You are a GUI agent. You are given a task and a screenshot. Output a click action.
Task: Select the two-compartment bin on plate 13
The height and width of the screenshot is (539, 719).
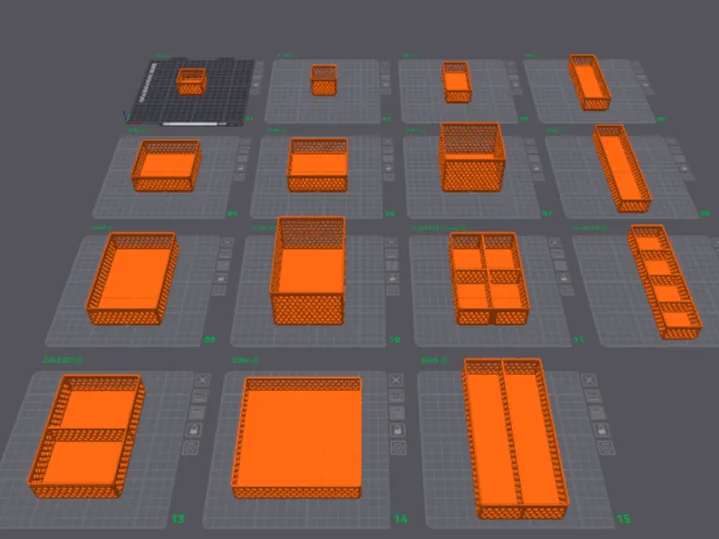[87, 436]
